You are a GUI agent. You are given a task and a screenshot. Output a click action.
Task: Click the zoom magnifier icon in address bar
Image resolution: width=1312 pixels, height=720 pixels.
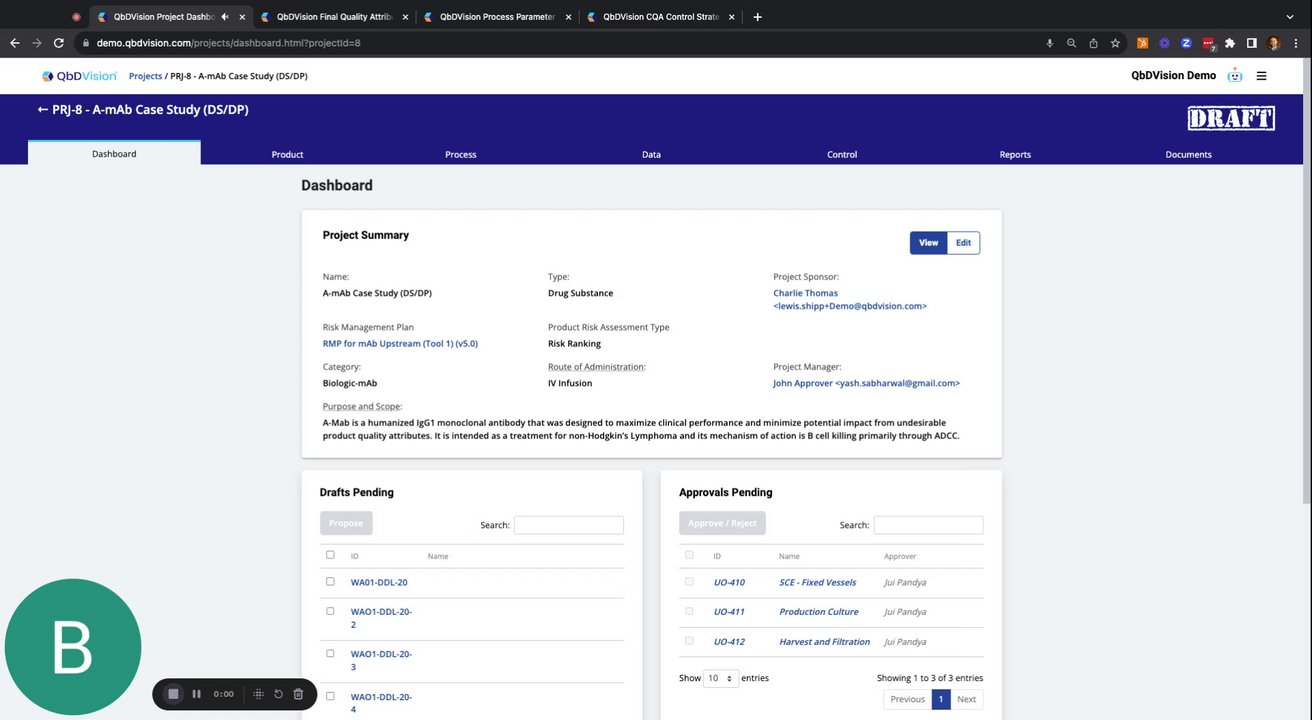tap(1071, 43)
